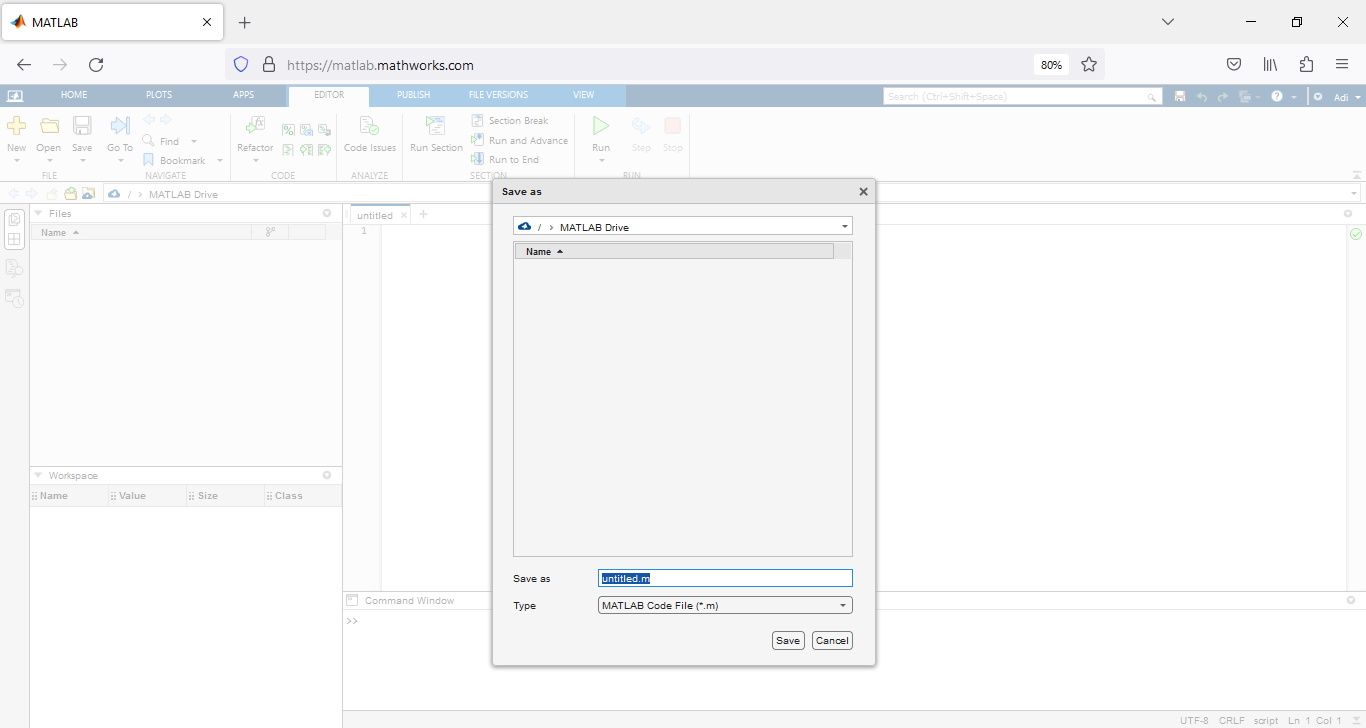Screen dimensions: 1366x728
Task: Click the Go To icon in the Navigate section
Action: [120, 126]
